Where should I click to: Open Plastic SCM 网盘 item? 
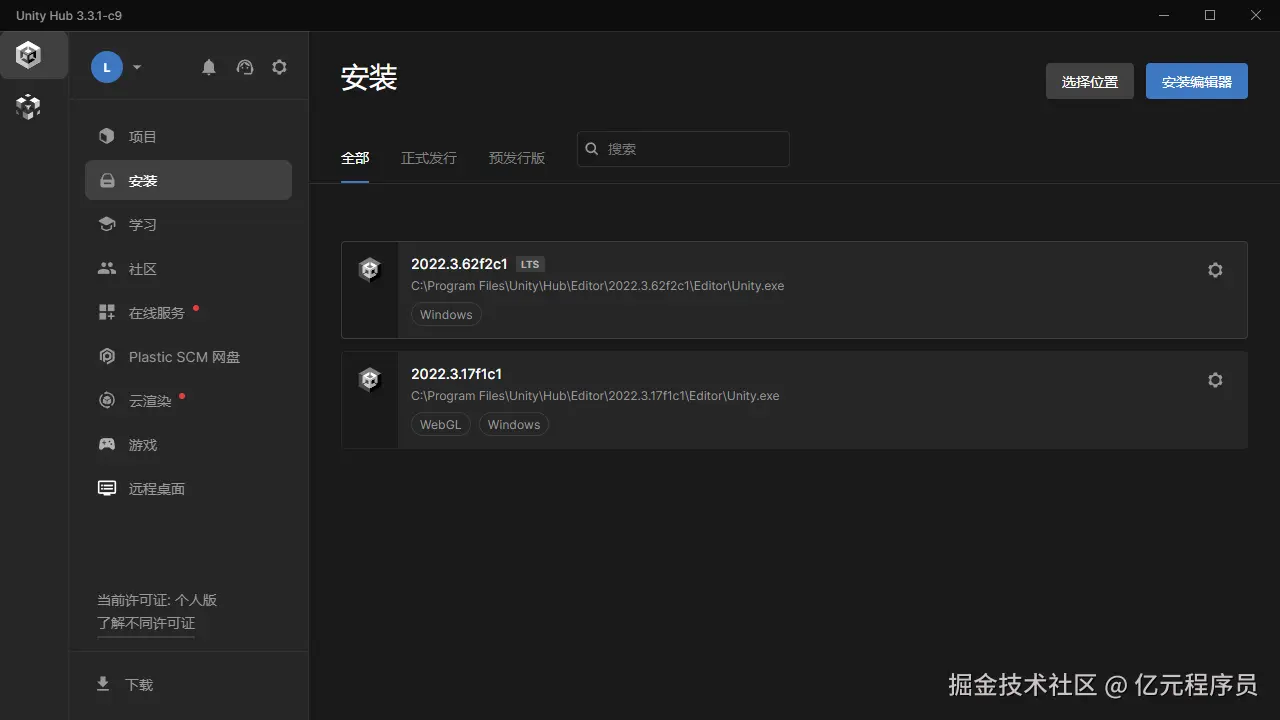pos(188,357)
